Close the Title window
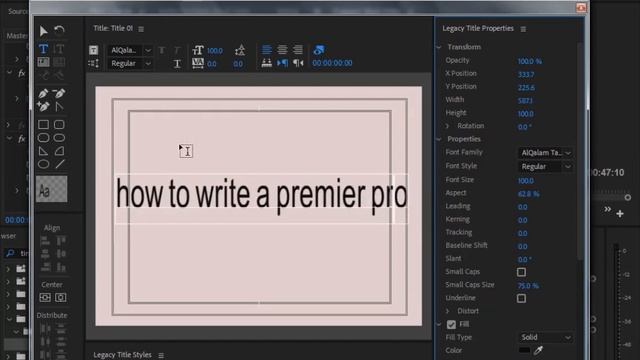Image resolution: width=640 pixels, height=360 pixels. click(581, 7)
